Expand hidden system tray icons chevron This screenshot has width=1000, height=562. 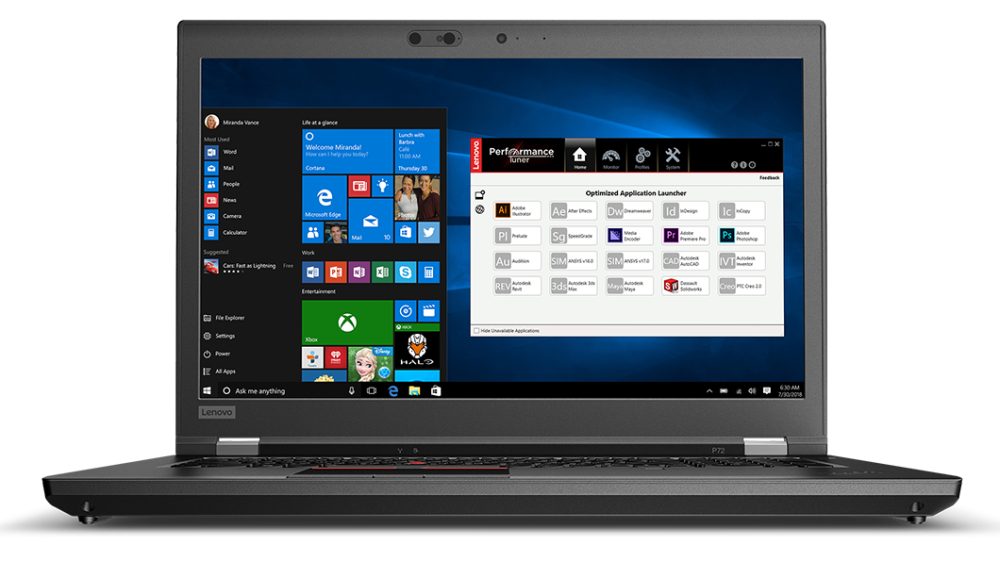709,390
